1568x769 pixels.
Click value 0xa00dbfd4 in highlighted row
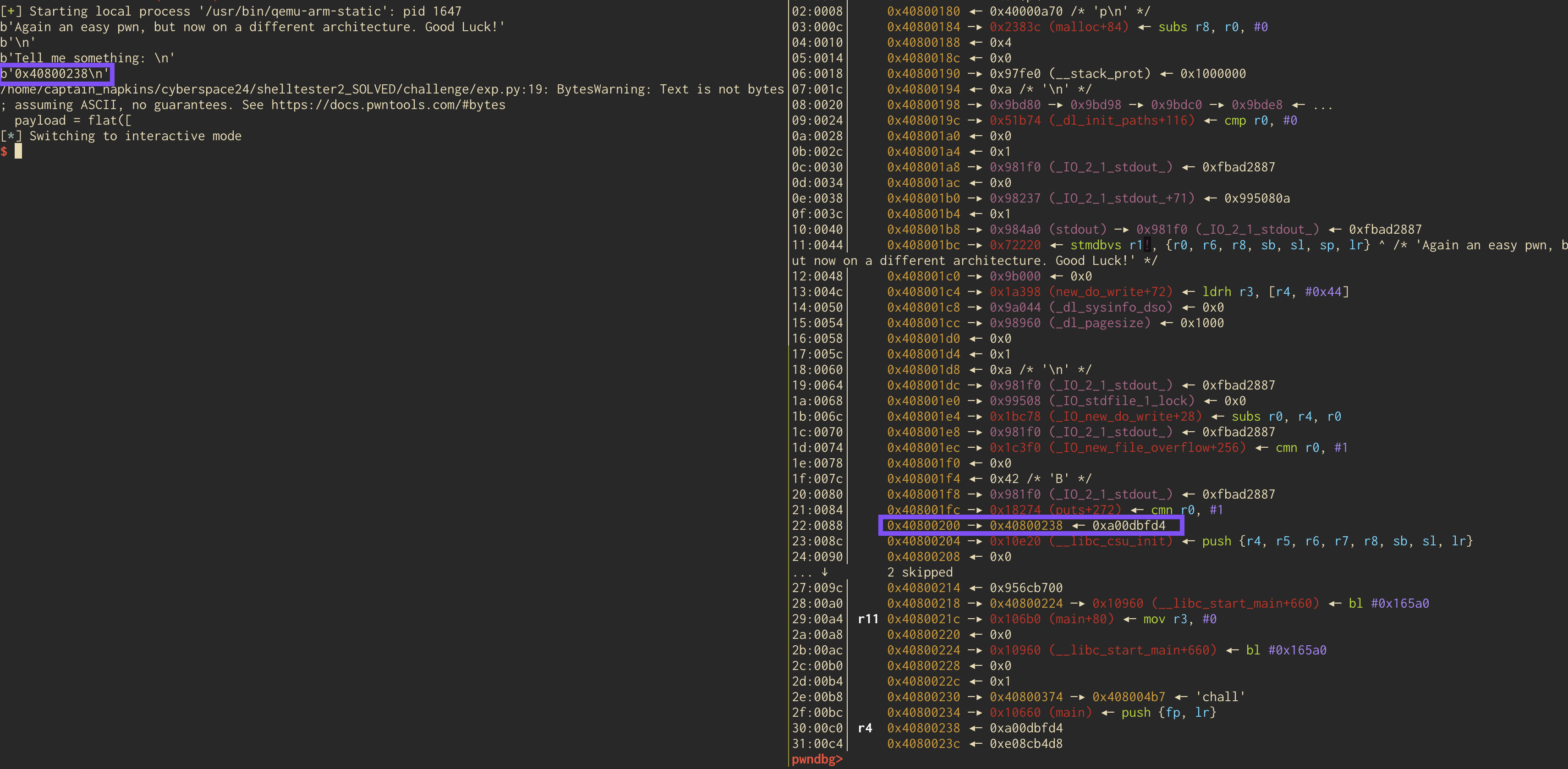coord(1129,526)
